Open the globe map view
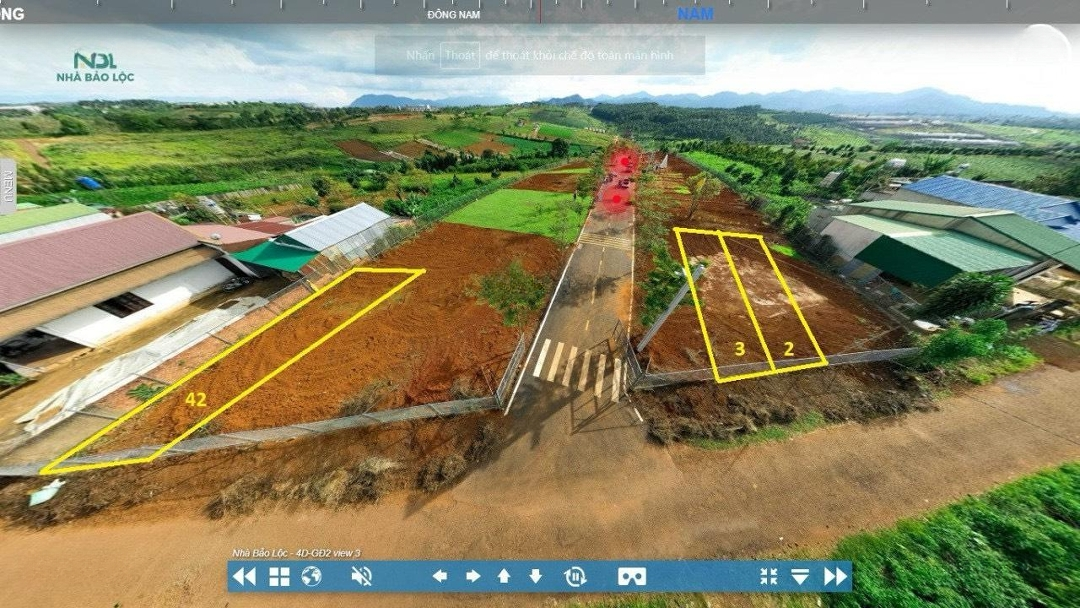The height and width of the screenshot is (608, 1080). point(311,576)
